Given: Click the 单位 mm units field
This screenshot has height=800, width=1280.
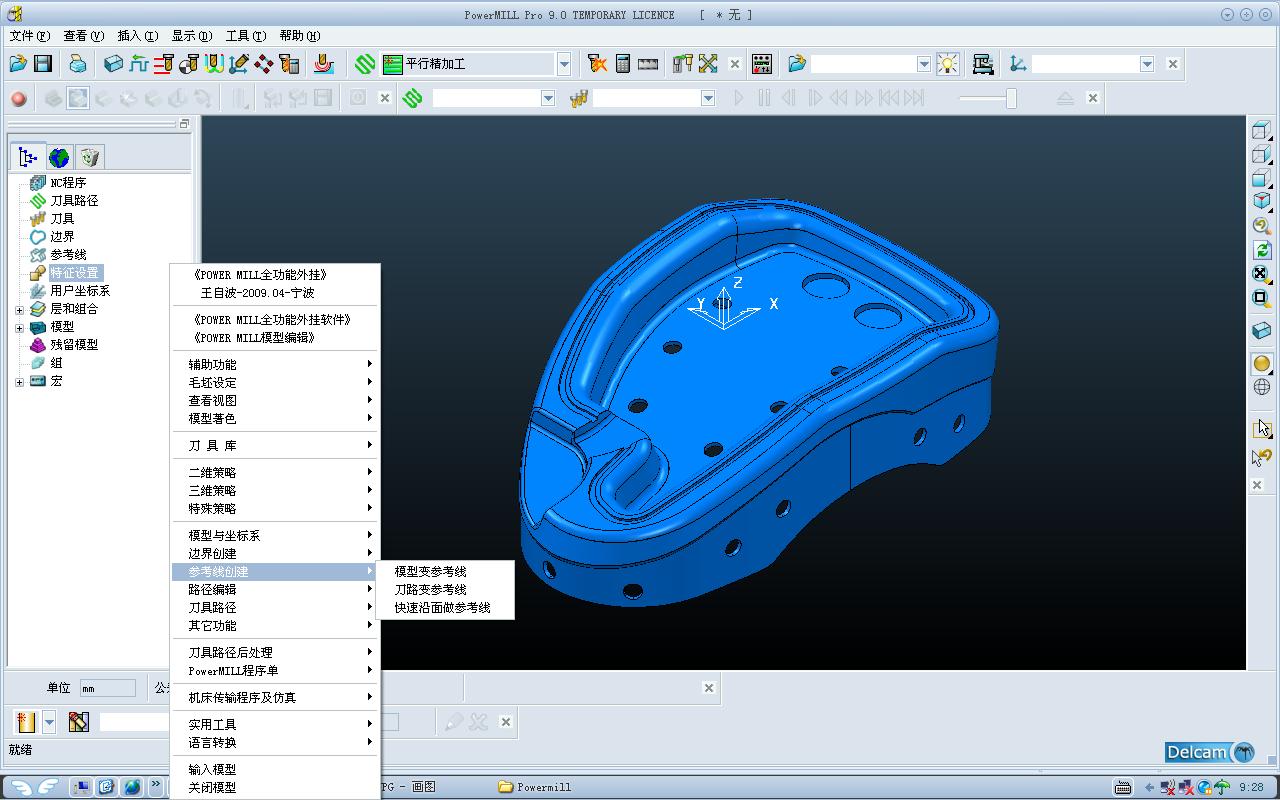Looking at the screenshot, I should pos(107,688).
